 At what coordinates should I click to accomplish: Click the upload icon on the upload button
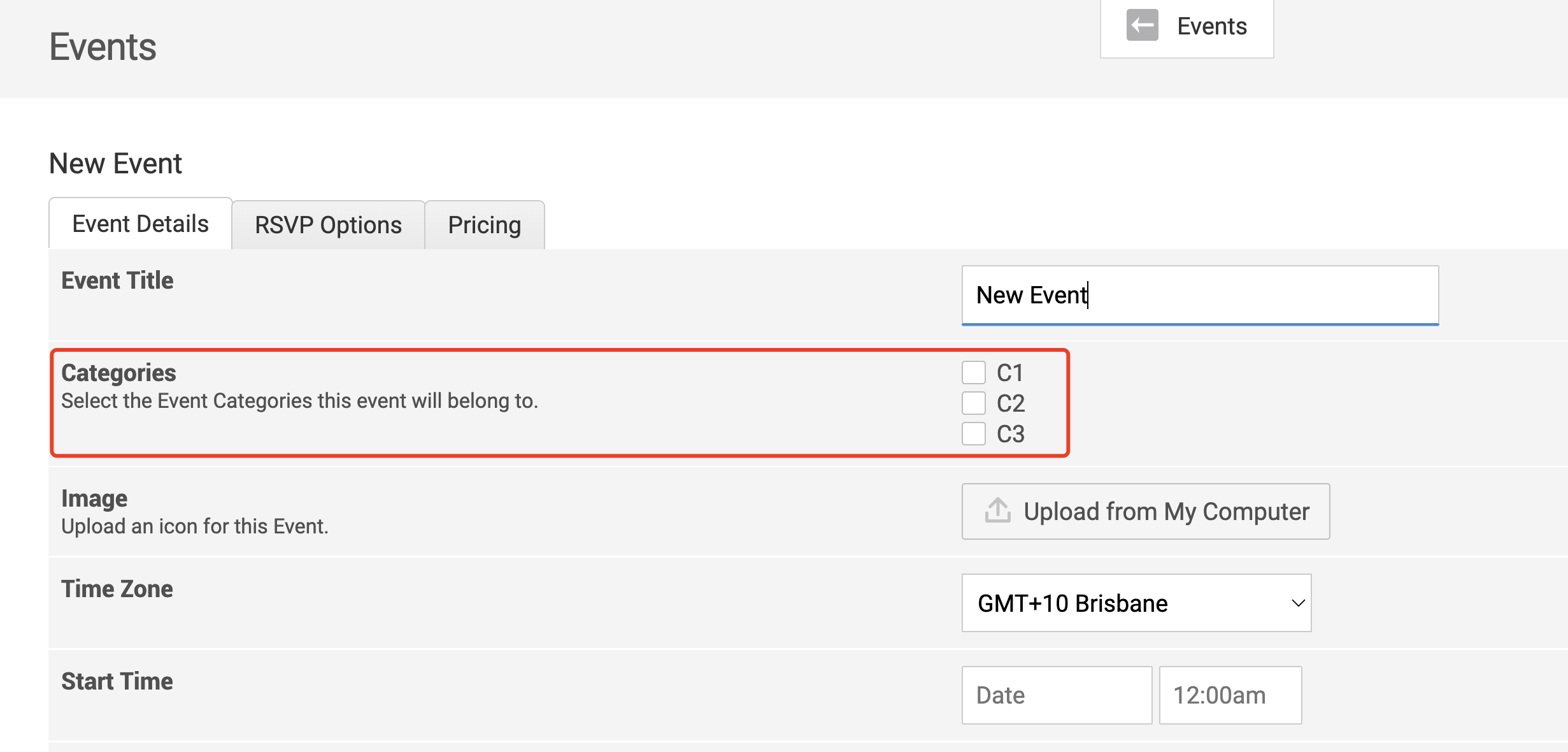tap(997, 510)
